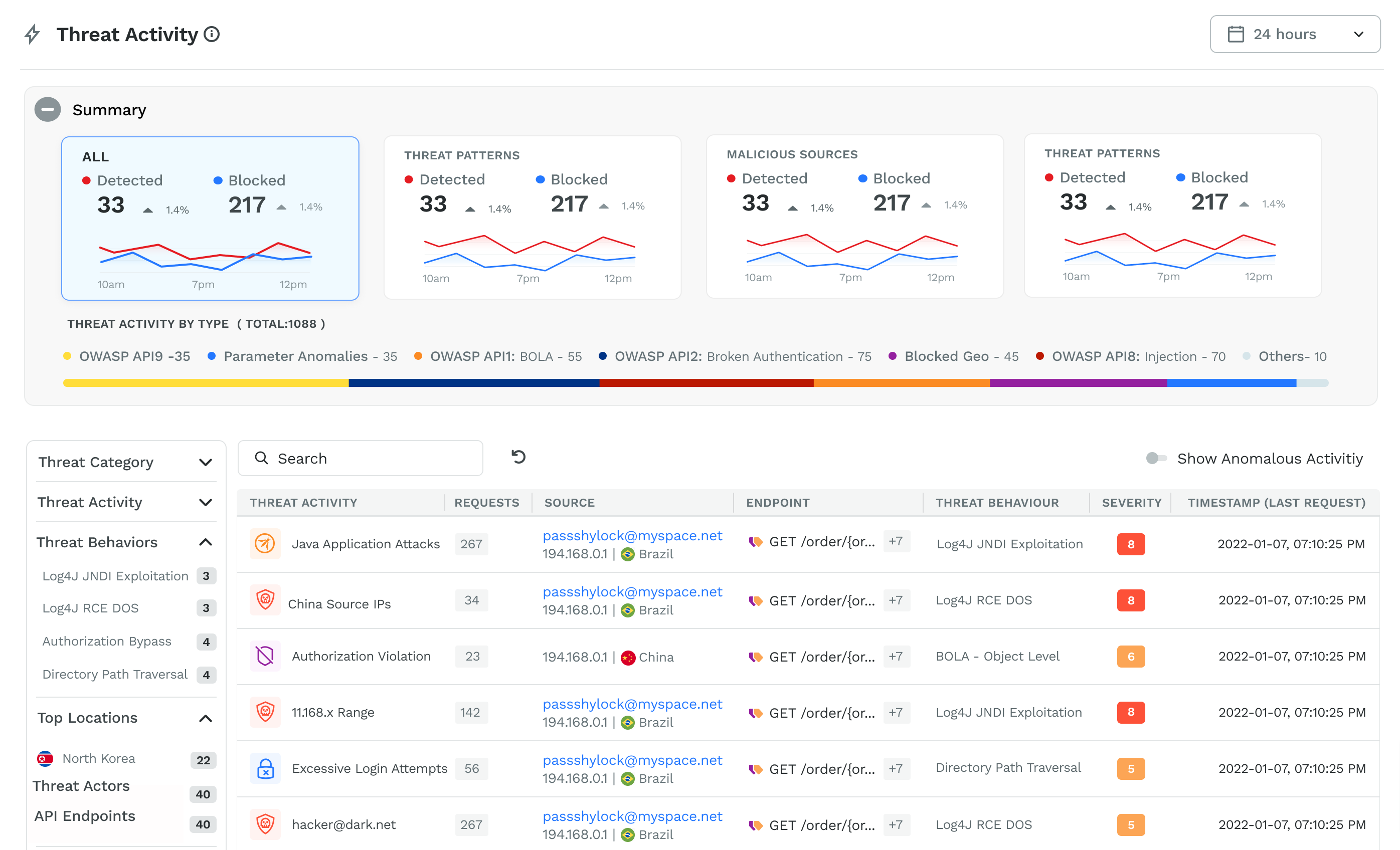Screen dimensions: 1400x850
Task: Click the China Source IPs skull shield icon
Action: 265,599
